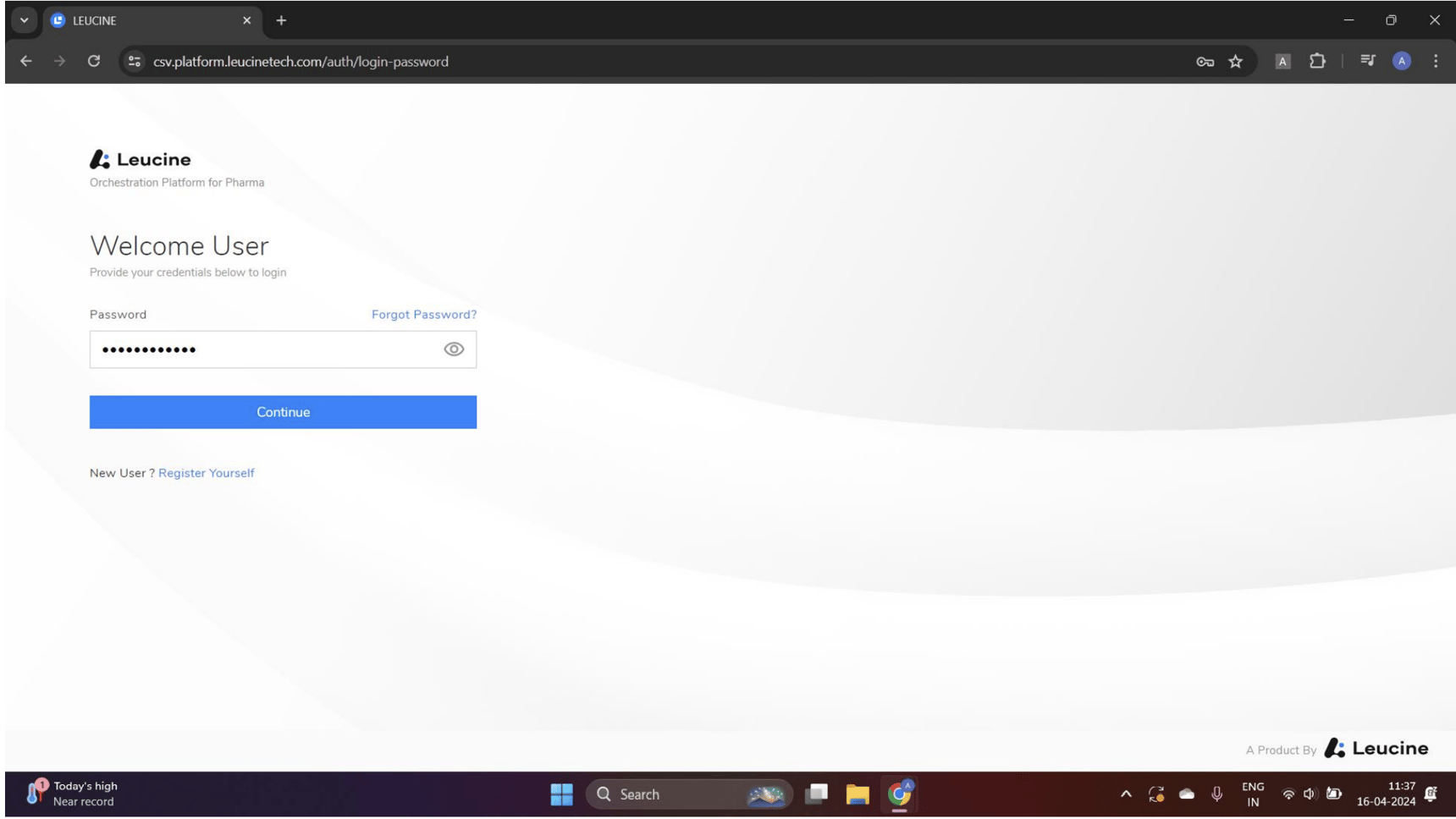
Task: Go back using the browser back arrow
Action: (x=26, y=61)
